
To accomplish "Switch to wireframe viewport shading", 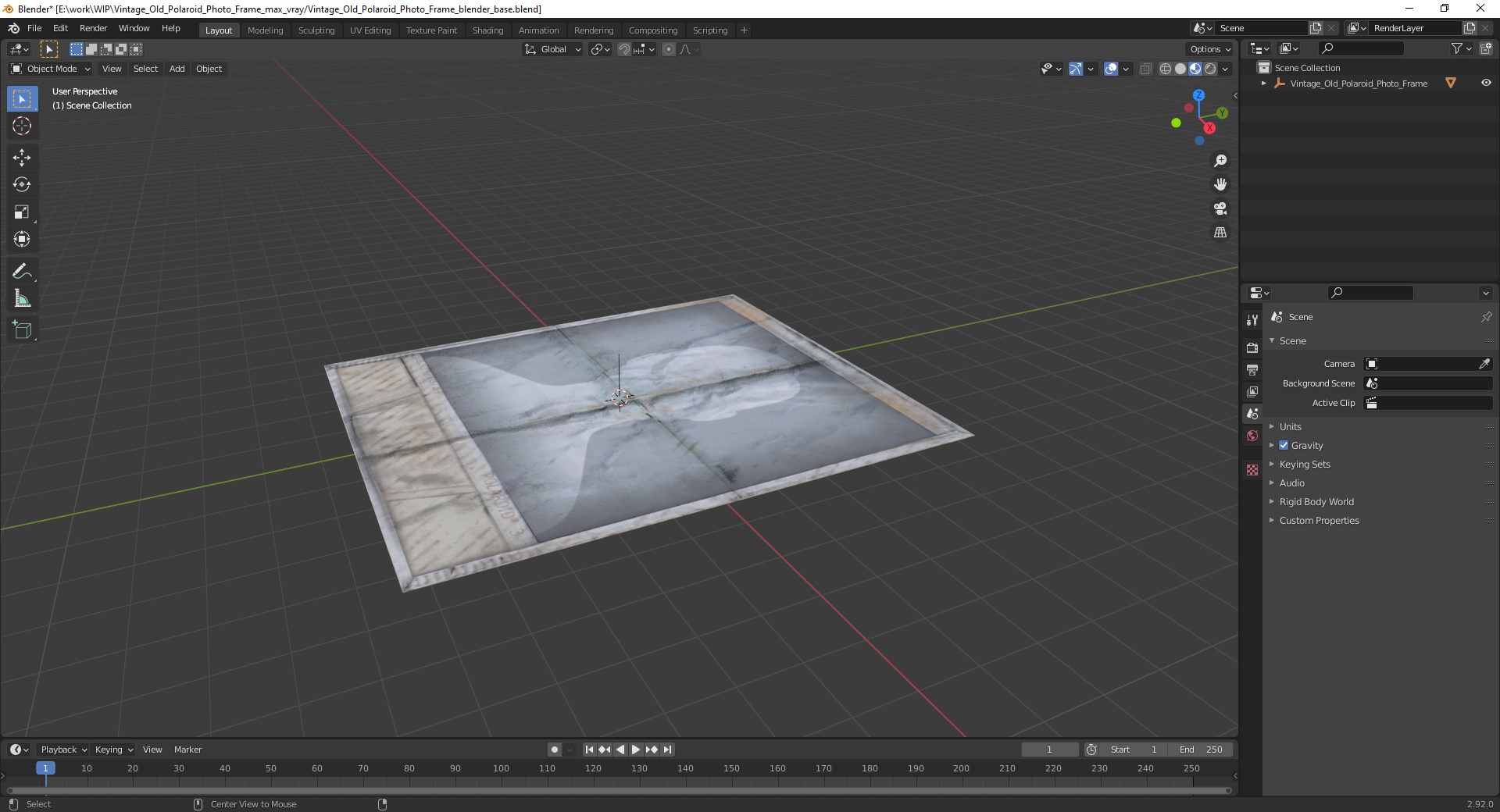I will click(1166, 69).
